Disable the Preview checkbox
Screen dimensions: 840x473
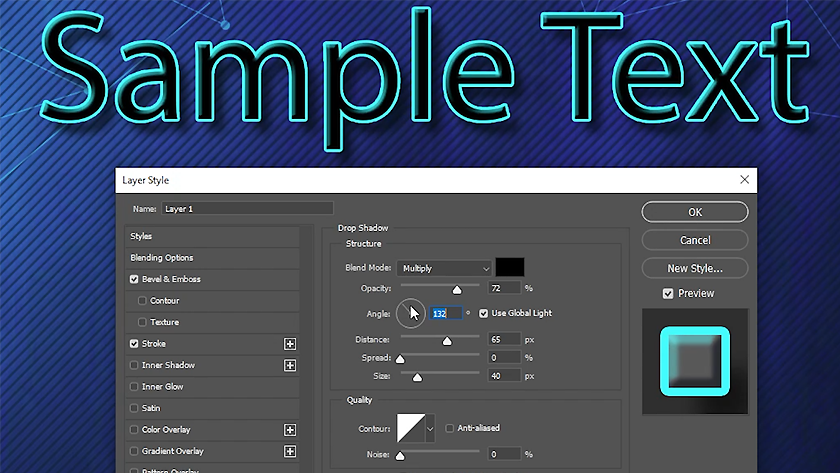(x=668, y=293)
